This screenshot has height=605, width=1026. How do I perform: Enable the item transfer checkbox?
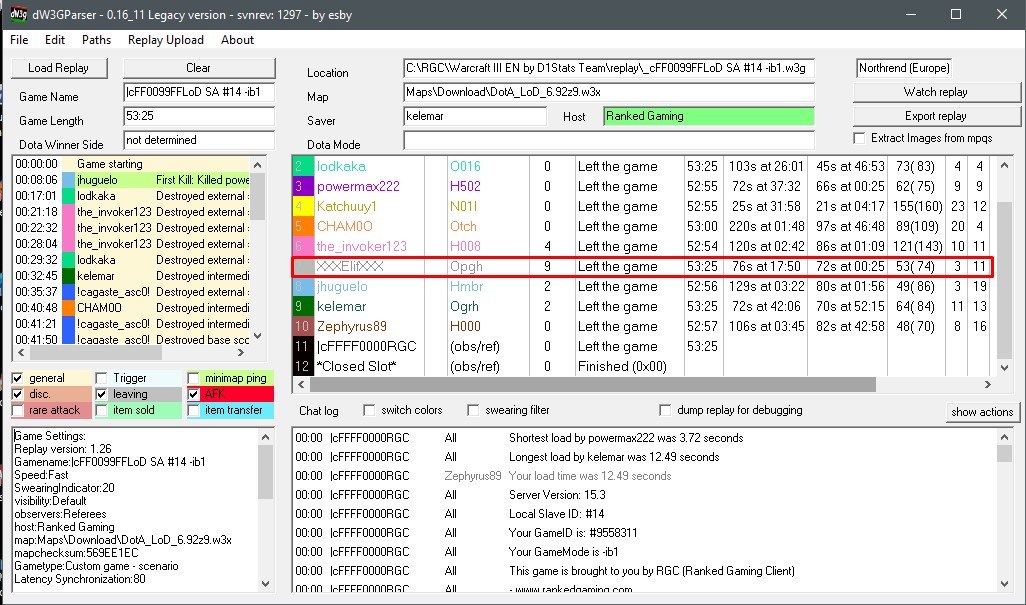[x=193, y=411]
